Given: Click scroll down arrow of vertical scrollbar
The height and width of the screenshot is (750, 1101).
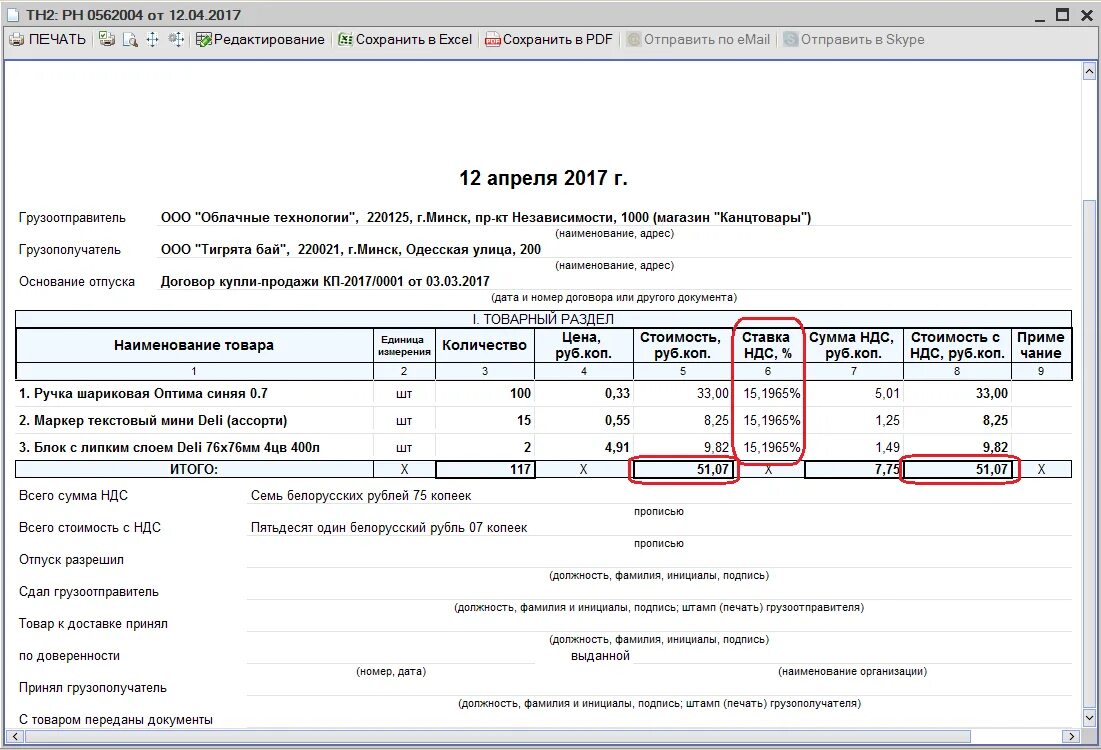Looking at the screenshot, I should click(1089, 718).
